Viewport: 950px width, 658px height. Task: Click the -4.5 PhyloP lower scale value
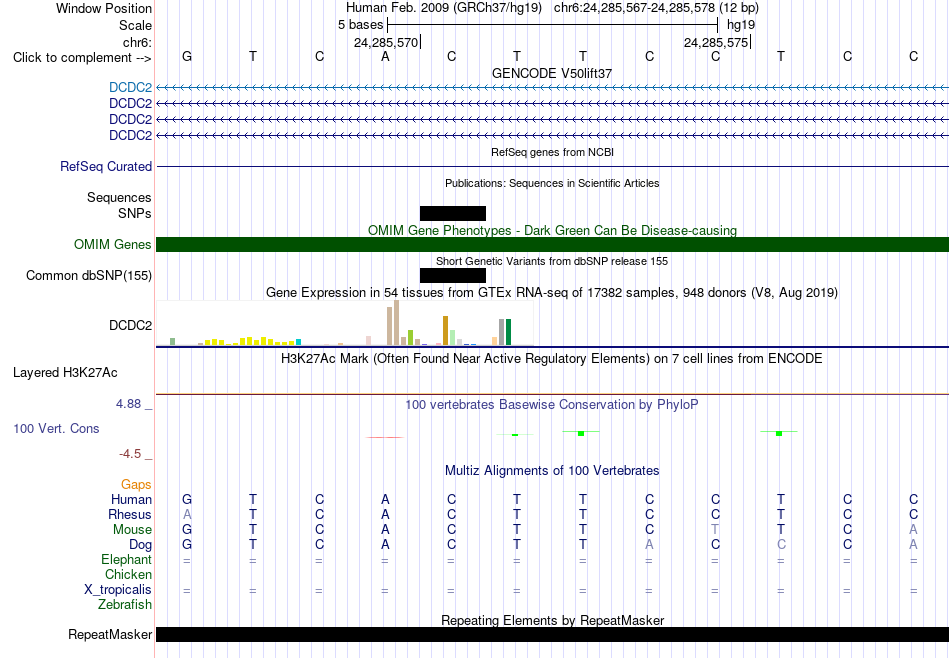pos(130,454)
